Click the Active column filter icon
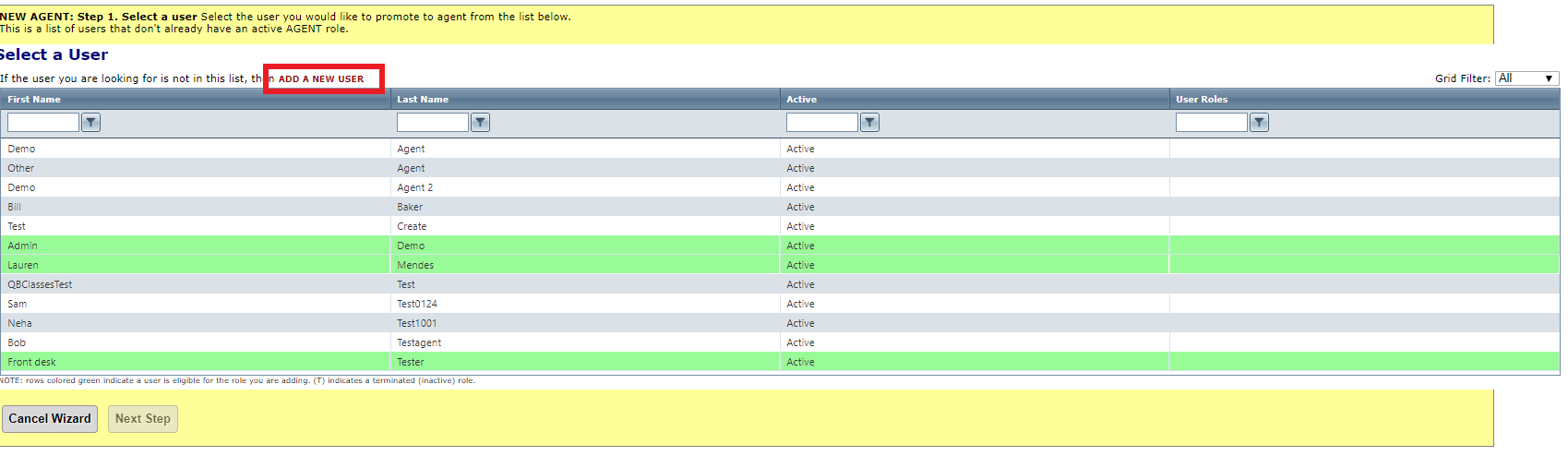This screenshot has width=1568, height=456. pos(869,122)
